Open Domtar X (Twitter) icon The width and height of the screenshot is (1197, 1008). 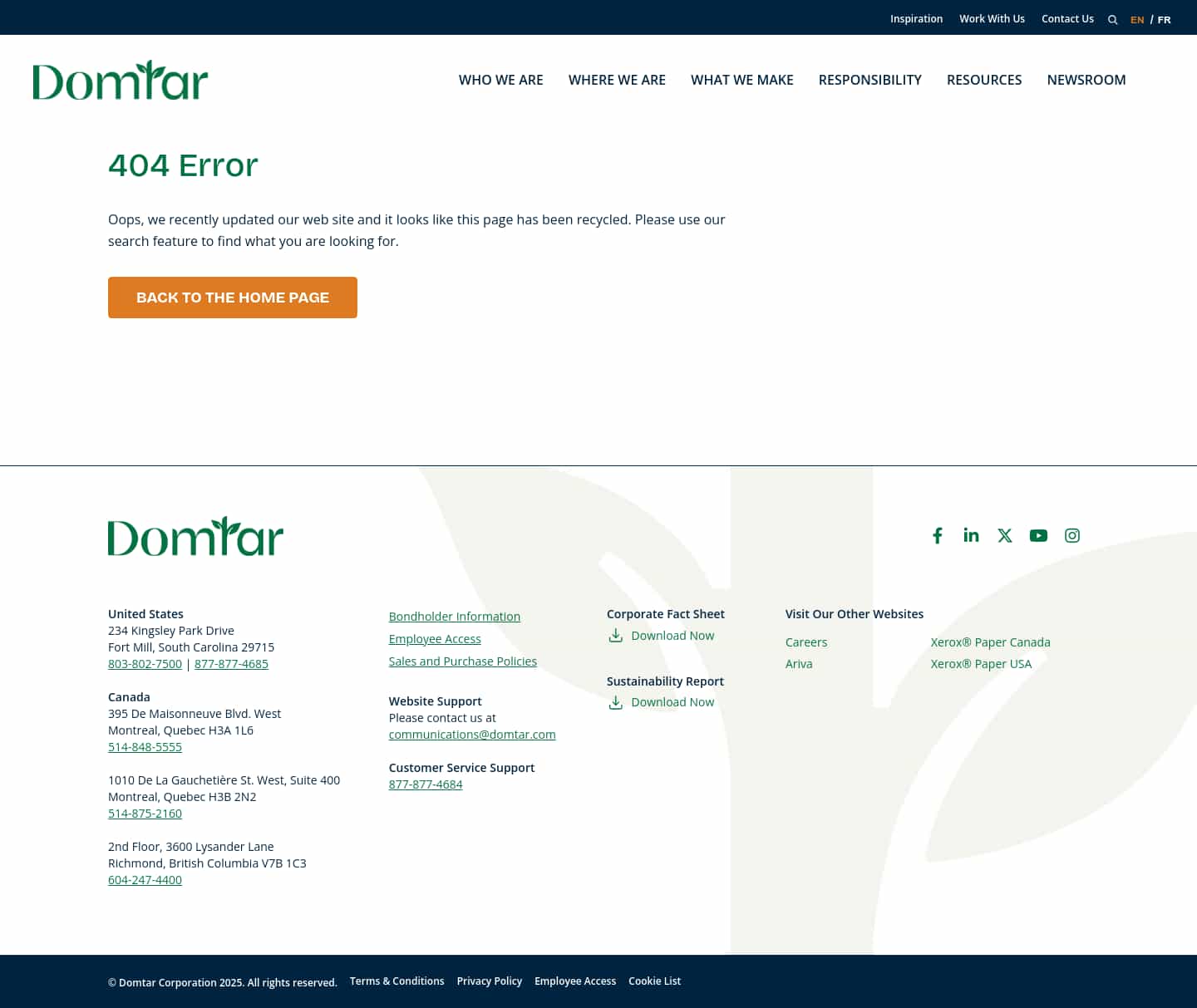click(x=1005, y=536)
